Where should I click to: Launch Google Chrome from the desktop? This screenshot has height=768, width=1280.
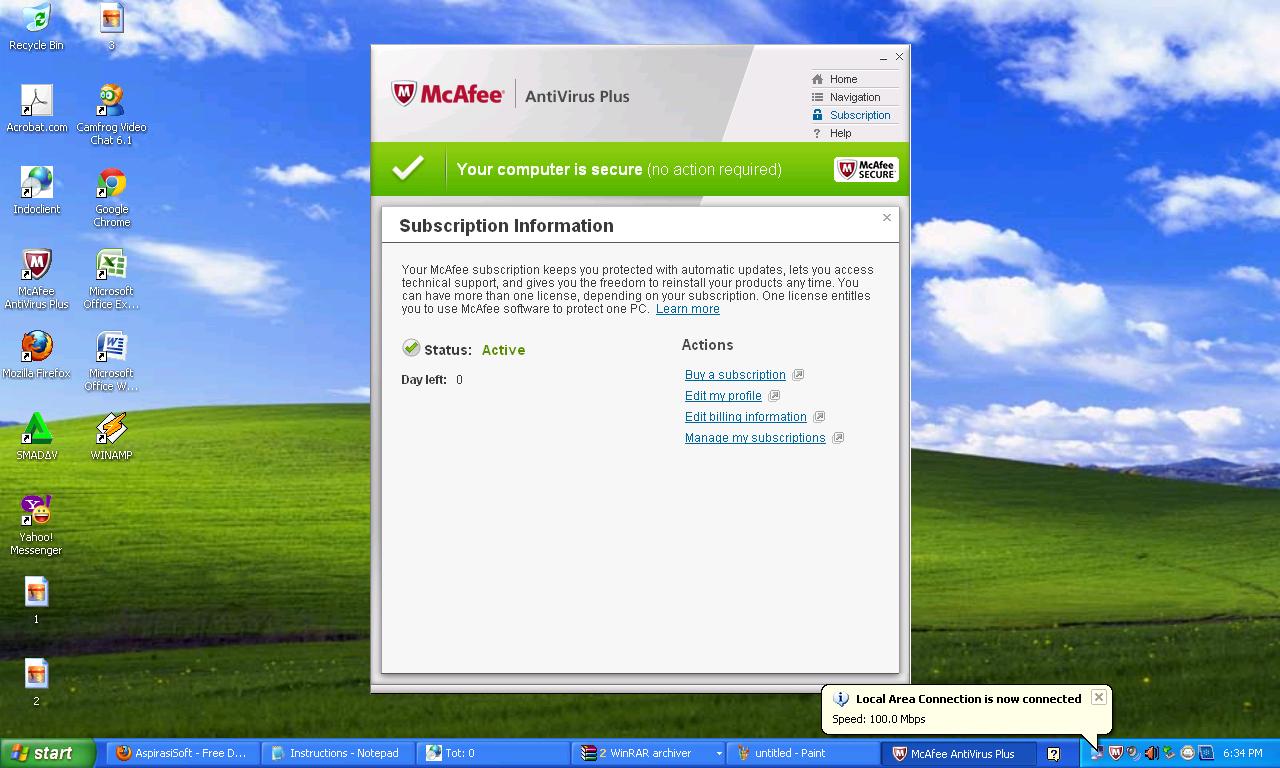(x=112, y=196)
